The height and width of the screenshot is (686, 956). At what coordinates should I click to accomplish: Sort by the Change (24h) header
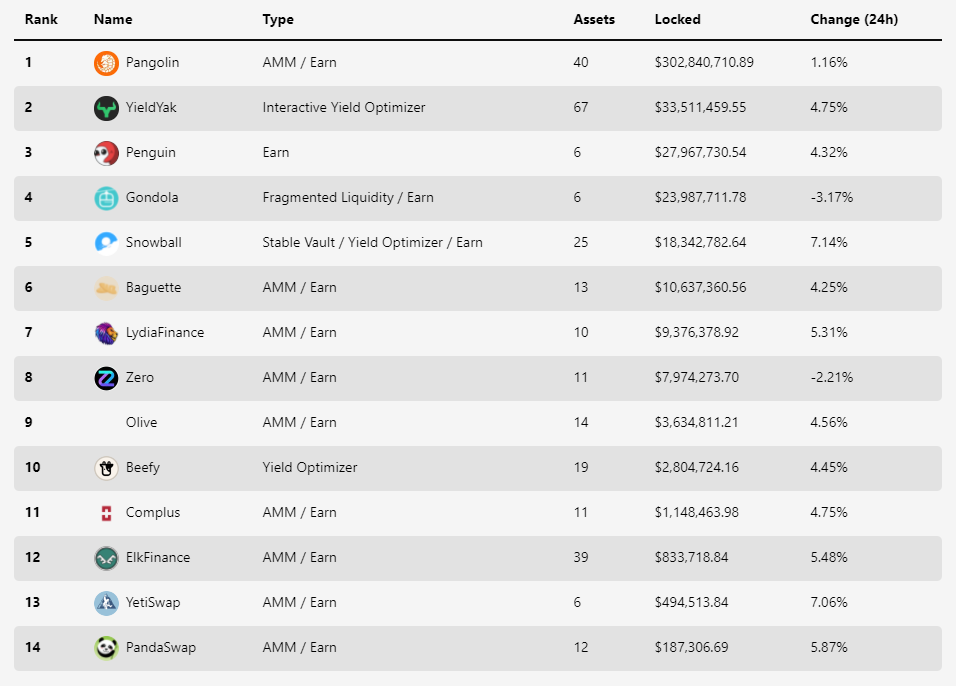848,19
